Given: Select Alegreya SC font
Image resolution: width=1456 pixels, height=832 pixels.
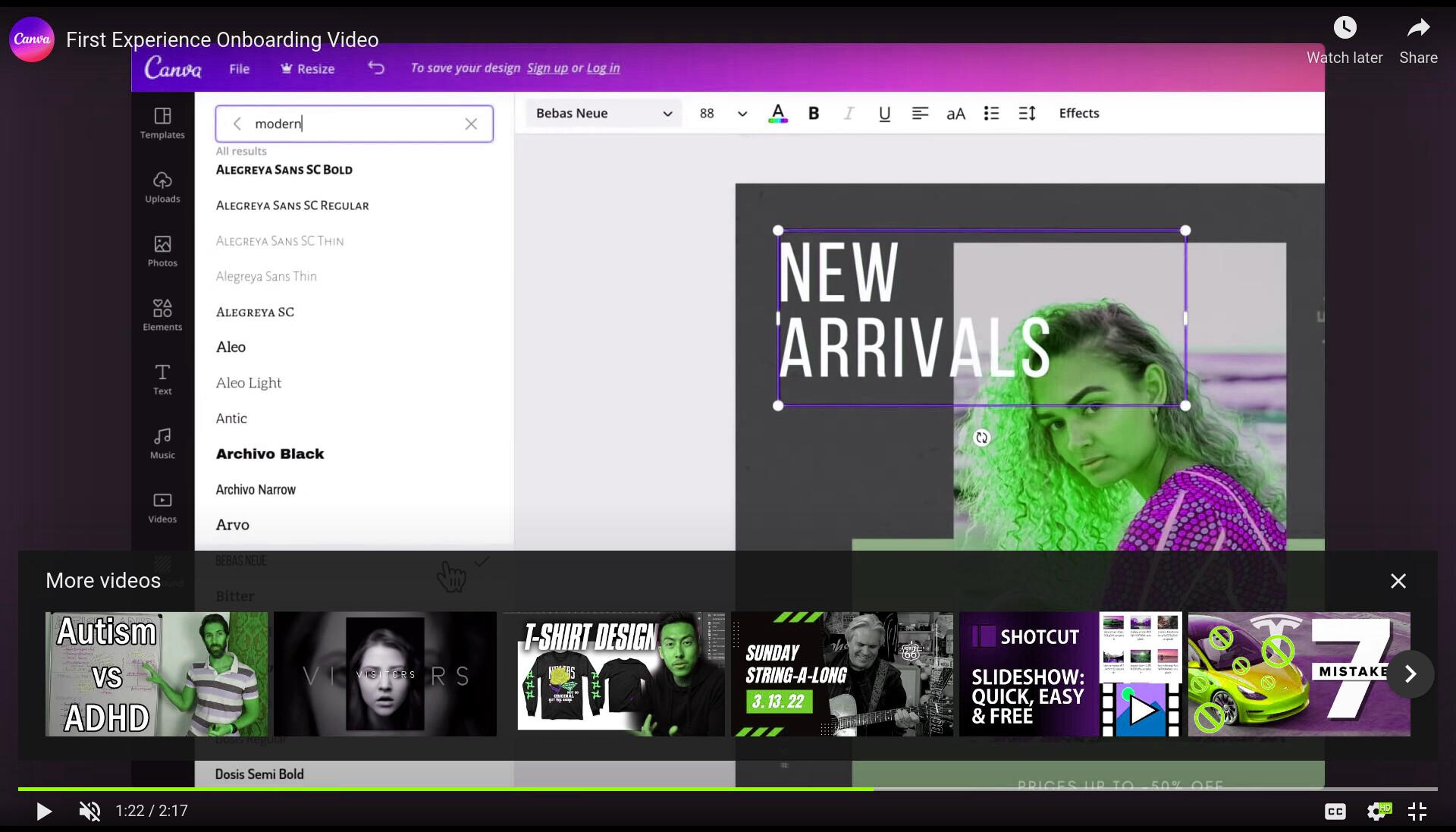Looking at the screenshot, I should pos(255,312).
